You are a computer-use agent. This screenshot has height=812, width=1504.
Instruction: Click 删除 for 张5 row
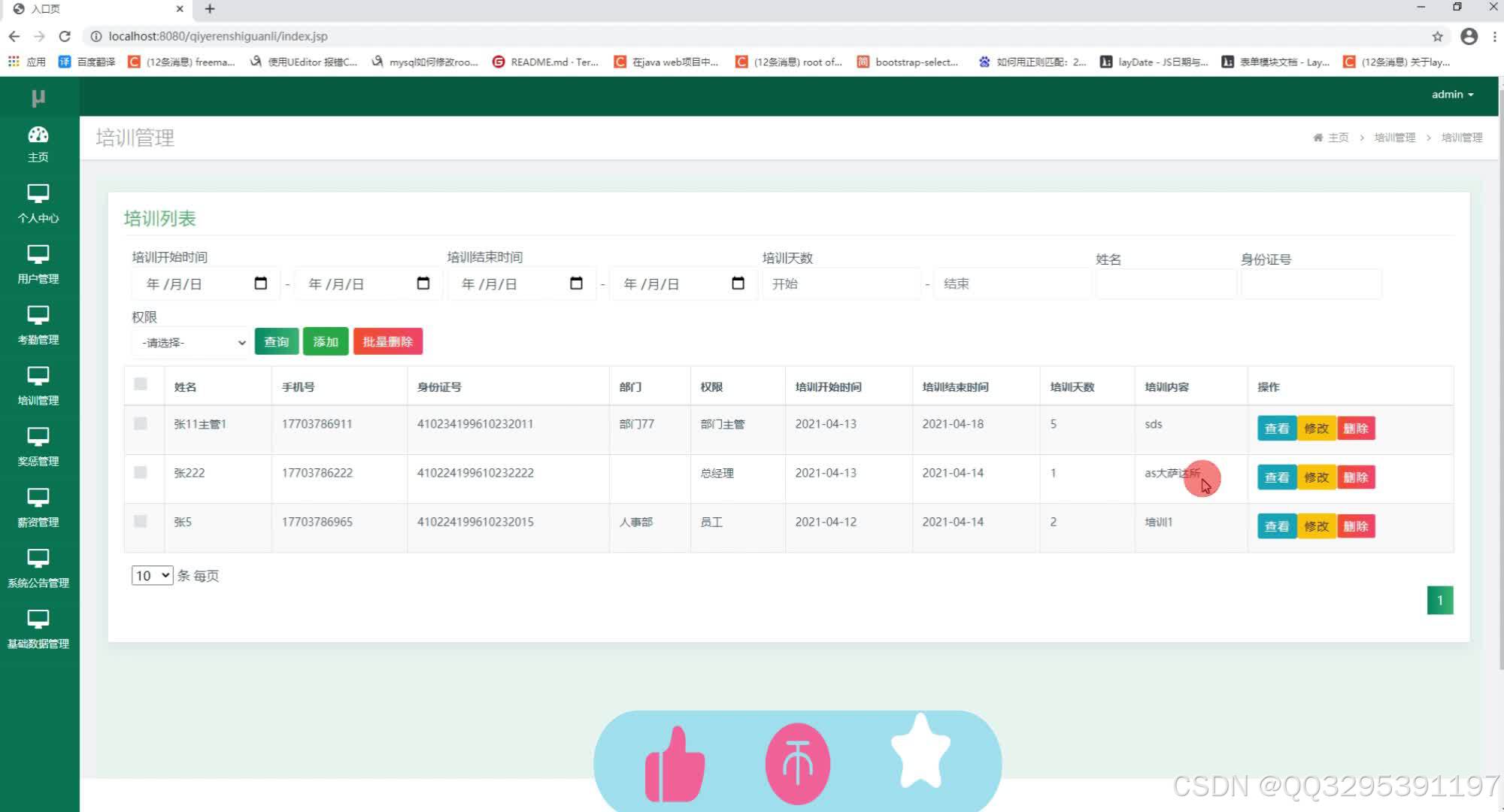[1355, 526]
